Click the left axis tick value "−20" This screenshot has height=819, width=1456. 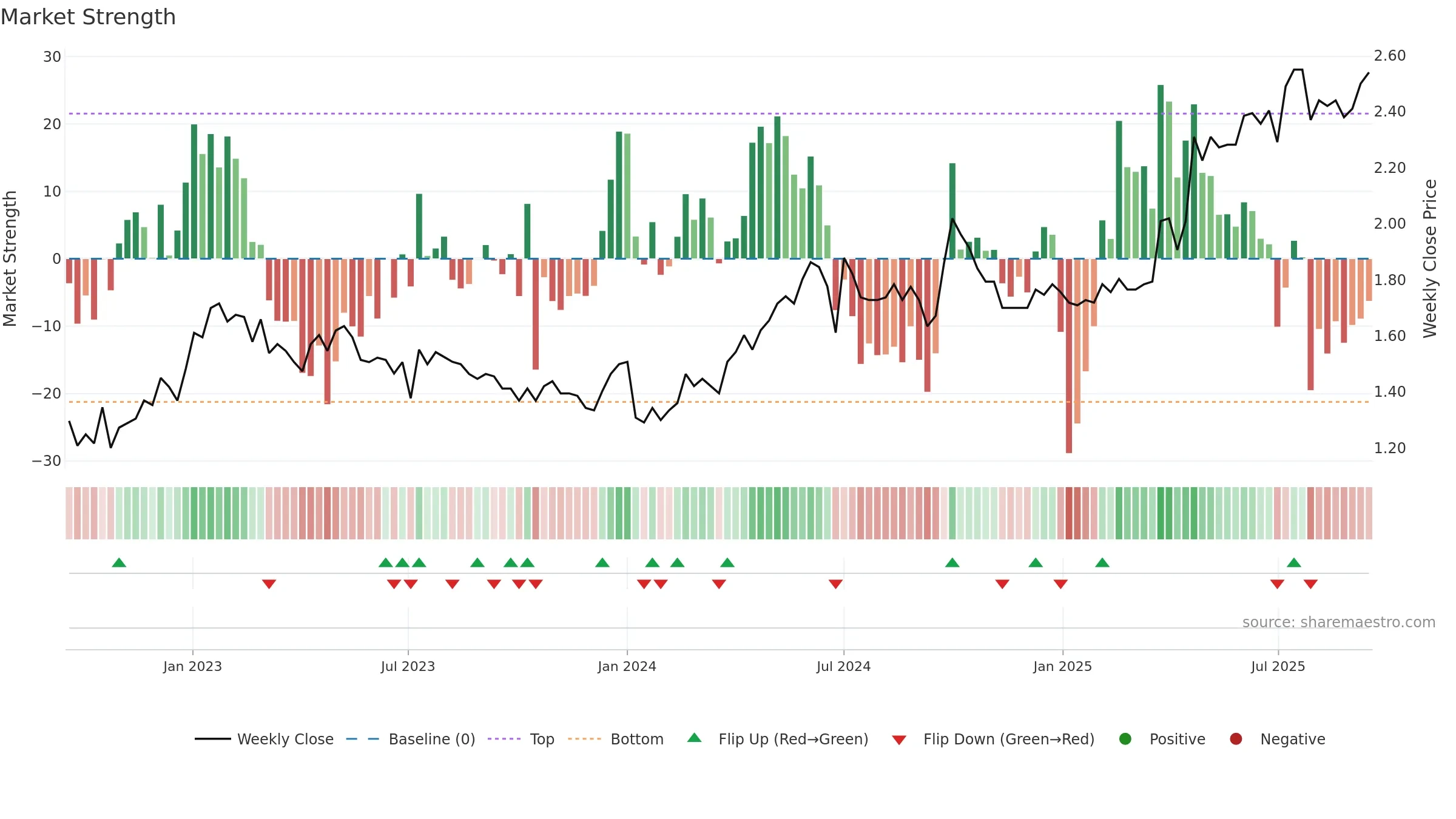[x=47, y=394]
